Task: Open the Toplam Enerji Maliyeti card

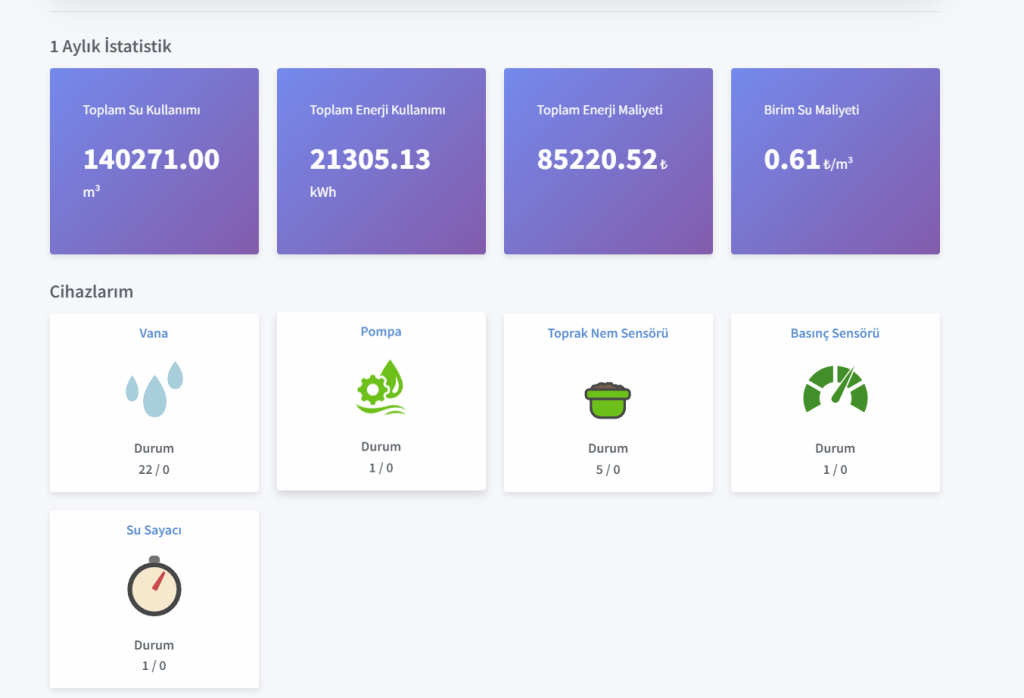Action: click(608, 161)
